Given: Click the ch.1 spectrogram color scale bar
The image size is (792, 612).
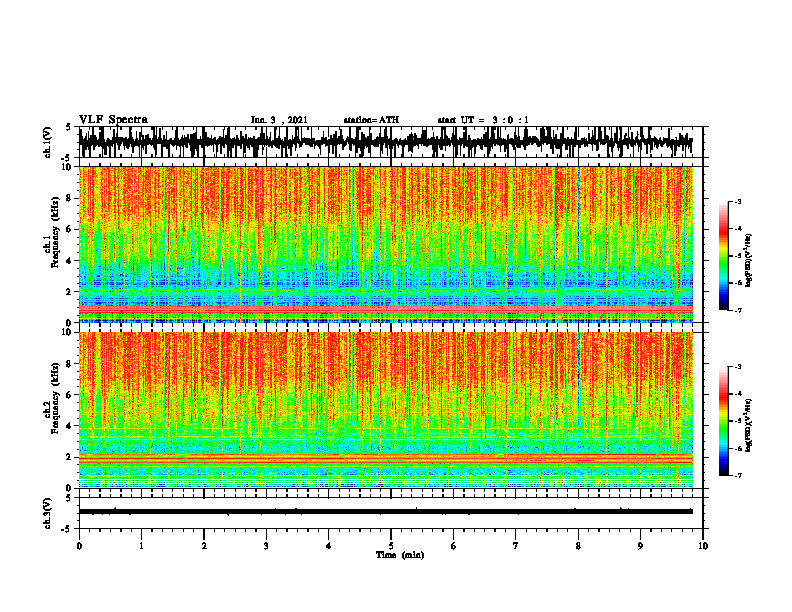Looking at the screenshot, I should (x=724, y=256).
